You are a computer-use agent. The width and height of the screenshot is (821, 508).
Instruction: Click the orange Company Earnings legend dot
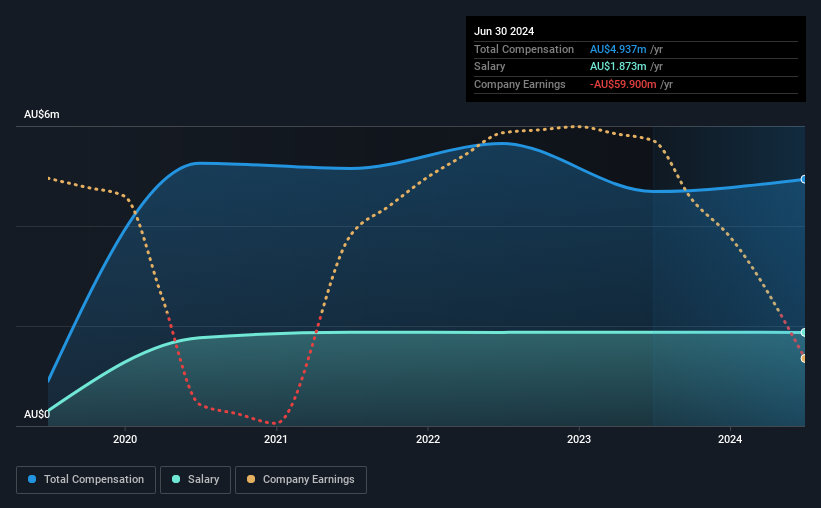point(251,479)
